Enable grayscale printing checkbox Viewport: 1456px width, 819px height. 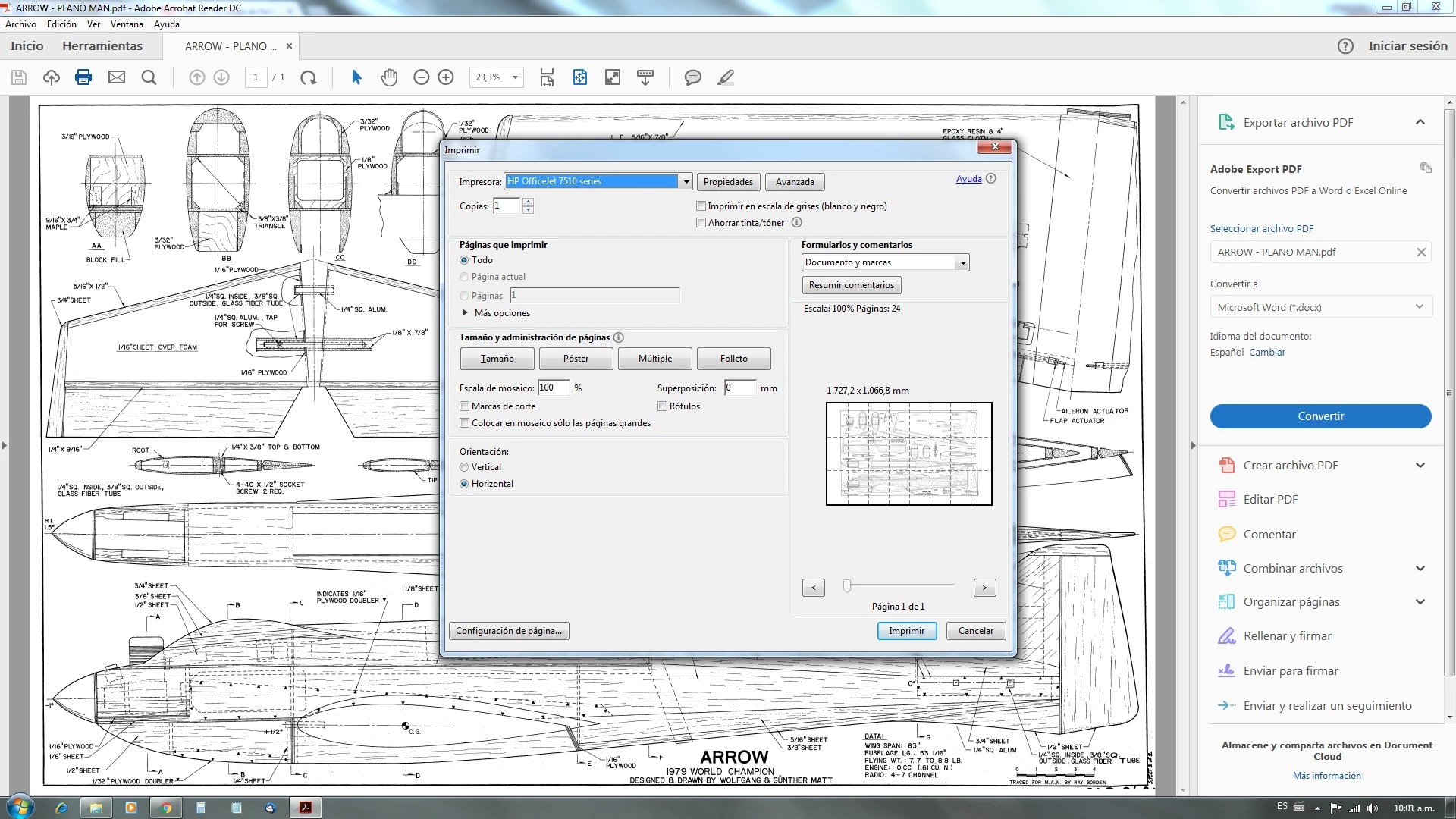point(701,206)
